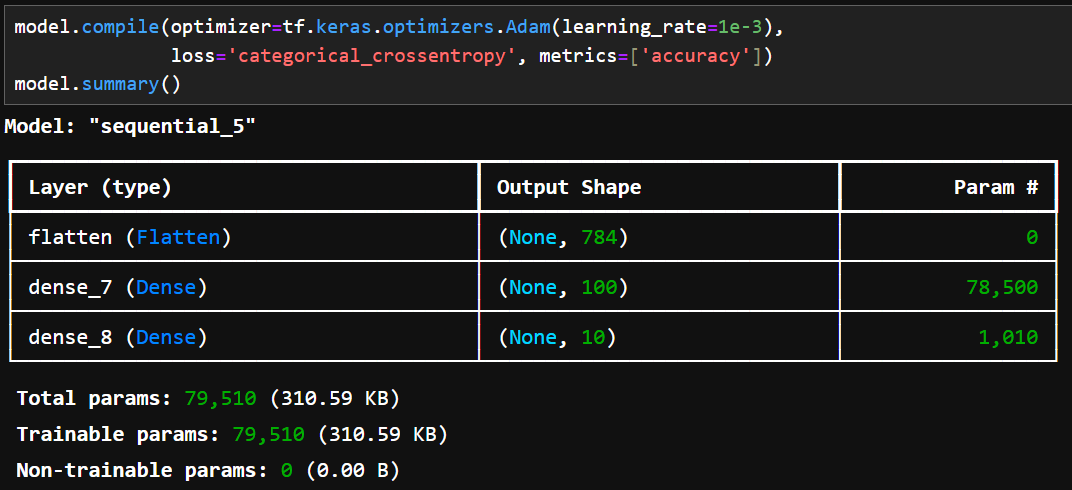
Task: Click the "Layer (type)" column header
Action: 100,187
